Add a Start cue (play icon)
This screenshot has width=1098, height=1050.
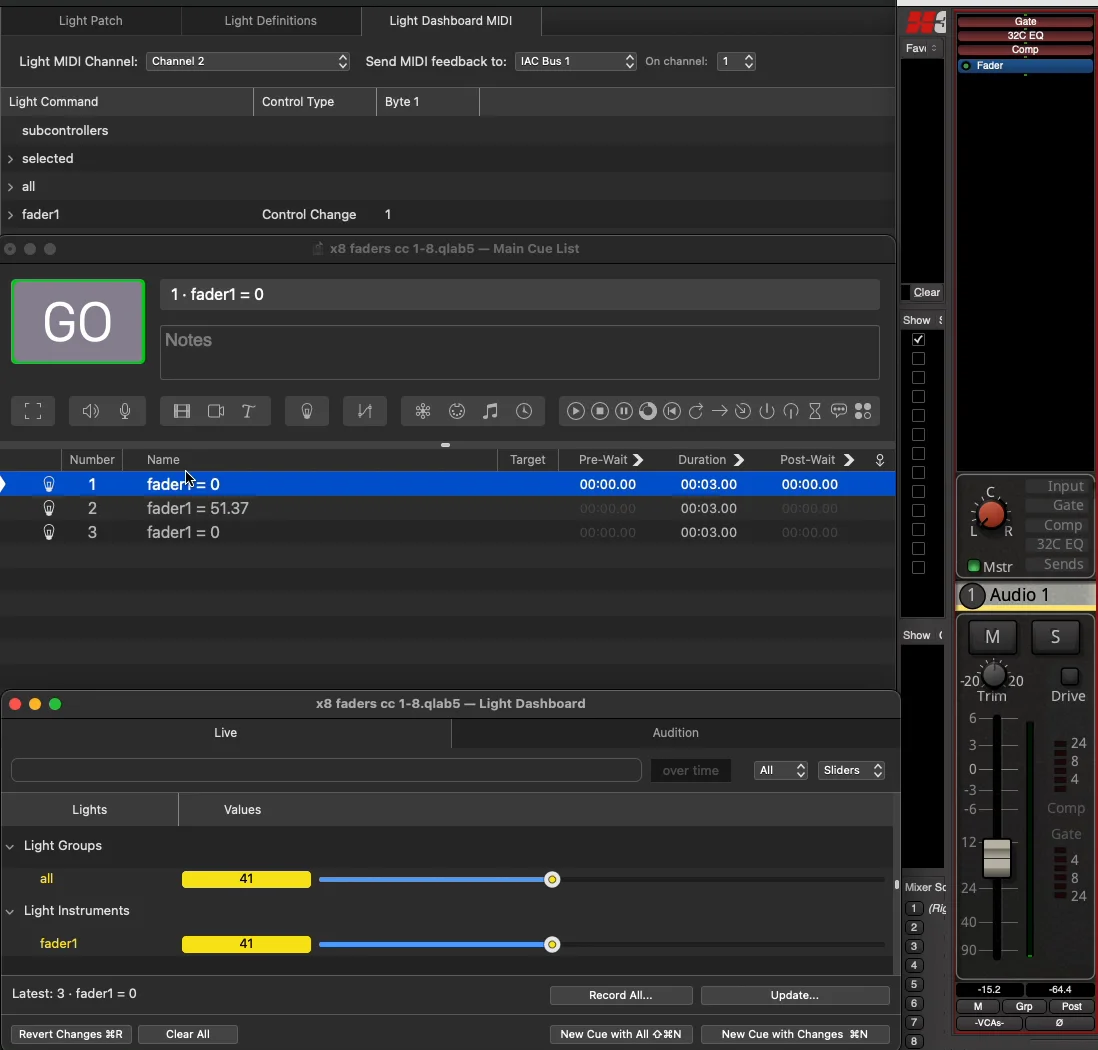[x=576, y=411]
